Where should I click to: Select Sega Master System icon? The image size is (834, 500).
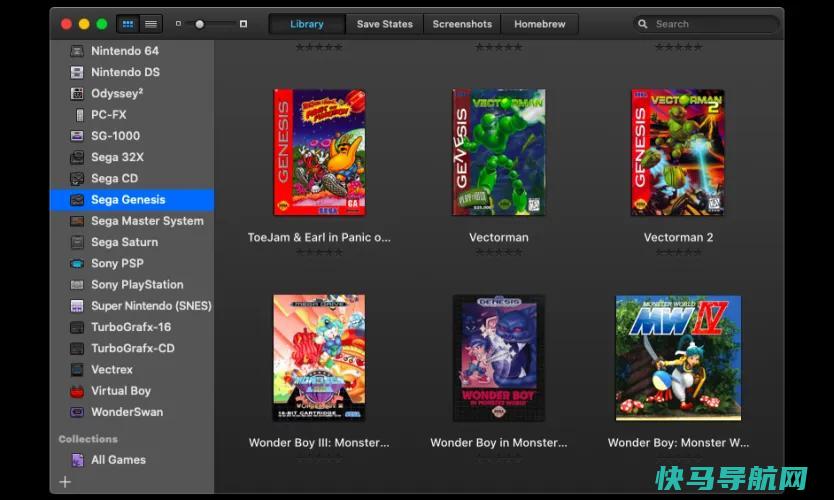(x=77, y=221)
